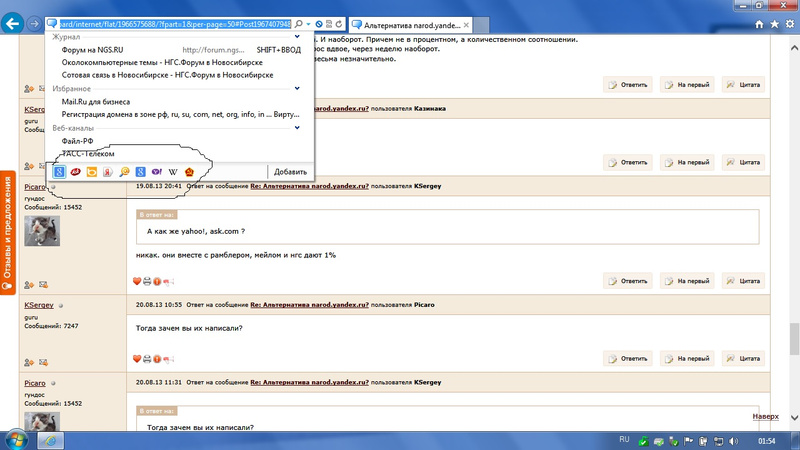Collapse the Журнал section chevron
The height and width of the screenshot is (450, 800).
pyautogui.click(x=297, y=37)
